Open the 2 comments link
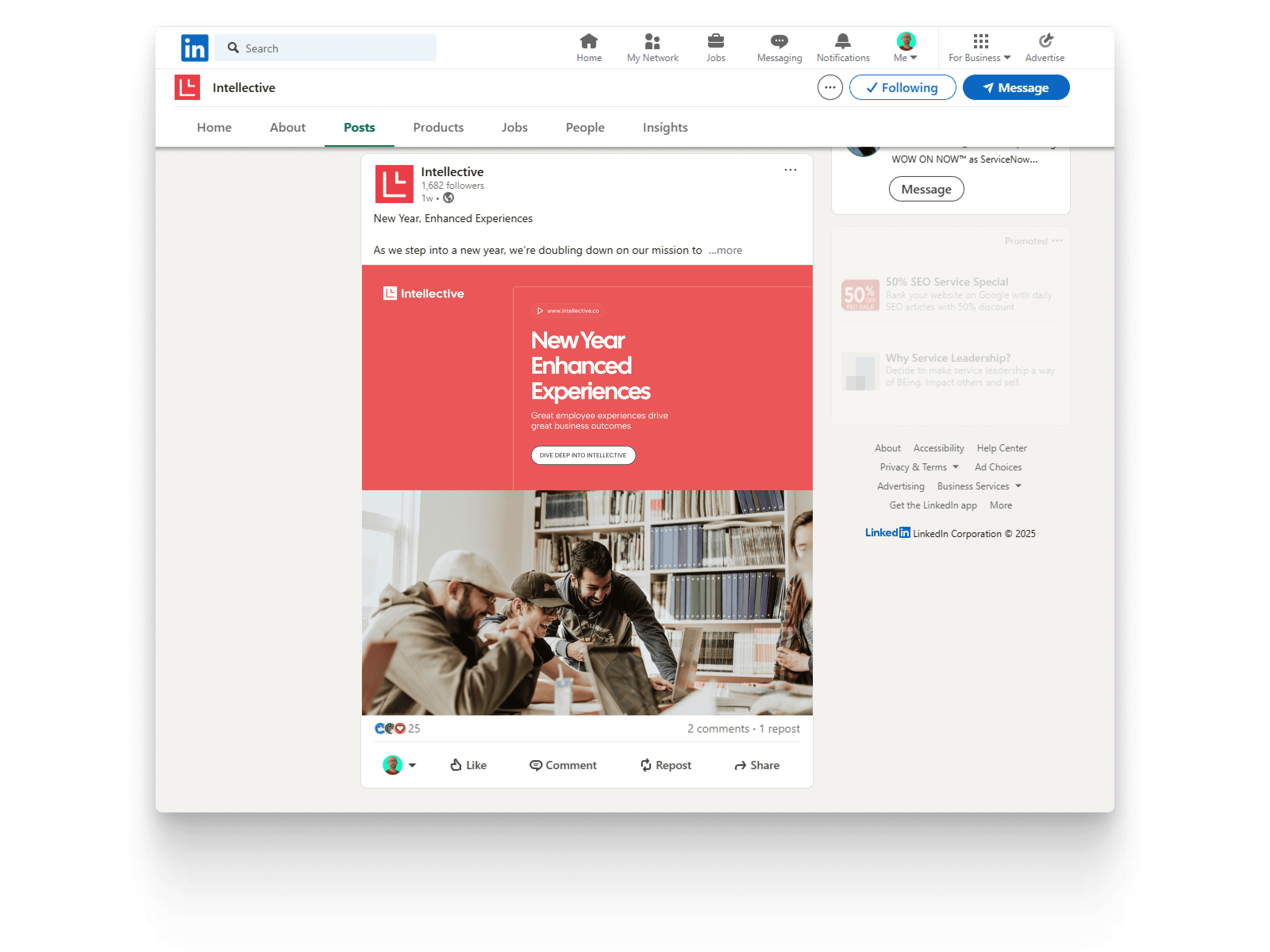This screenshot has height=952, width=1270. pos(718,729)
